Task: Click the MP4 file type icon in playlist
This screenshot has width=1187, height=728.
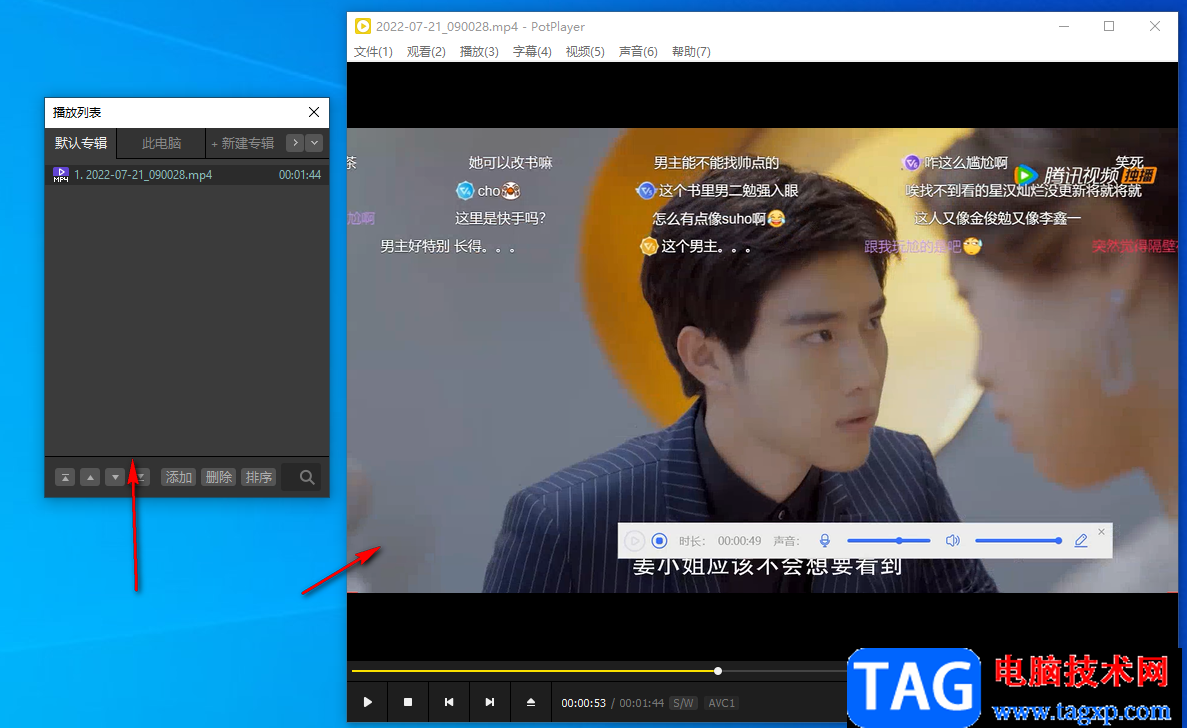Action: (61, 175)
